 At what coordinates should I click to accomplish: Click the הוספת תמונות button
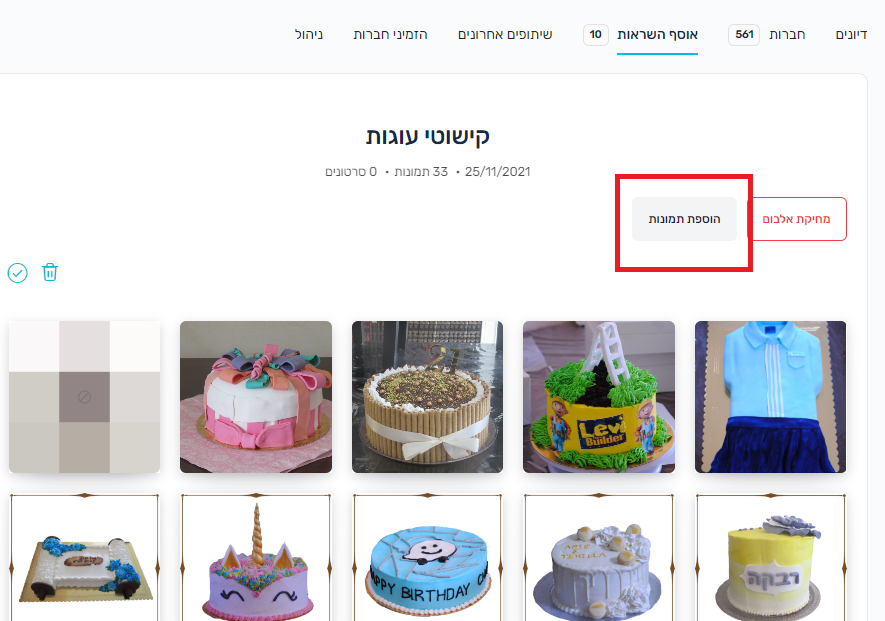pyautogui.click(x=684, y=219)
